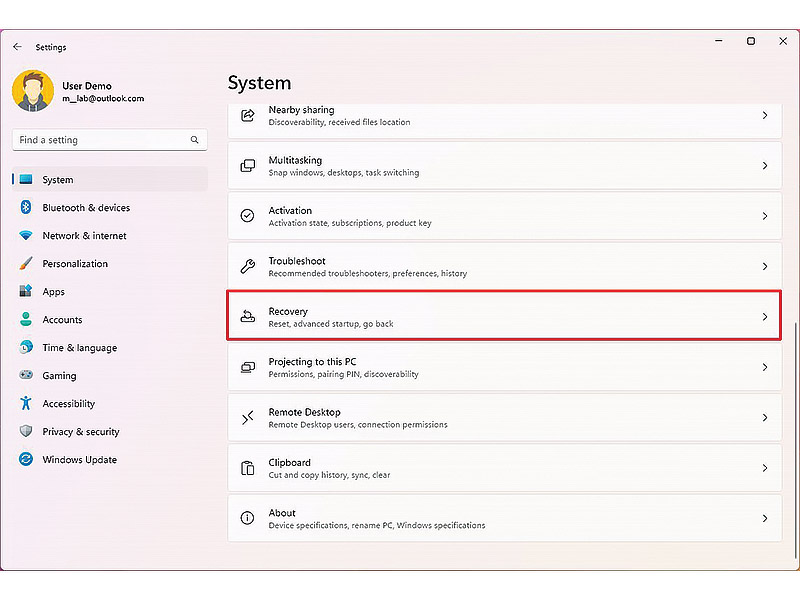Go to Bluetooth & devices section
The width and height of the screenshot is (800, 600).
tap(86, 208)
